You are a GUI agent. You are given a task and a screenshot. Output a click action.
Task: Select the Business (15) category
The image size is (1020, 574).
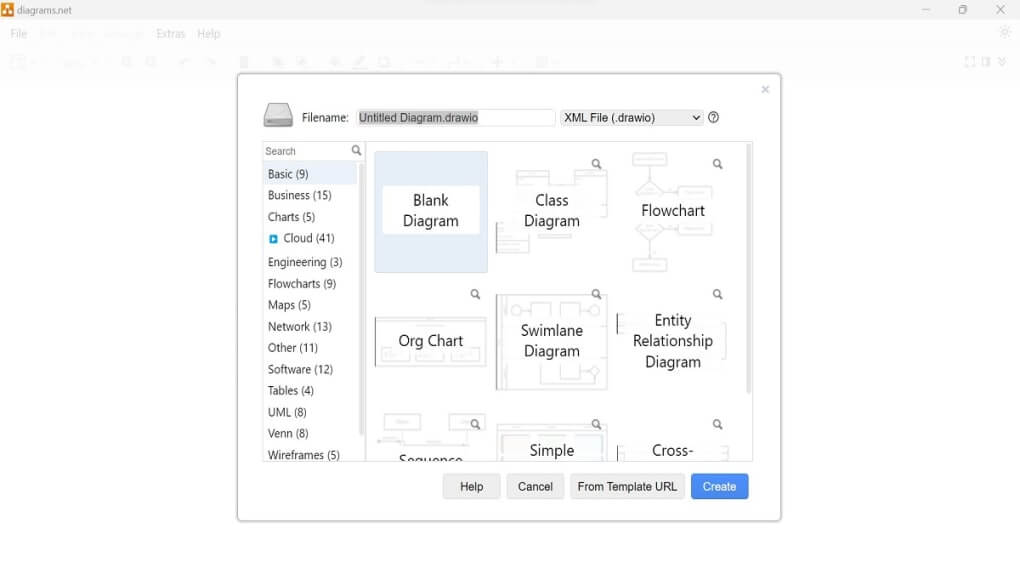(x=299, y=195)
